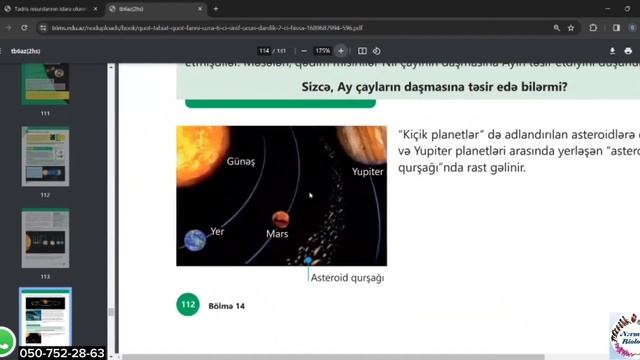The height and width of the screenshot is (360, 640).
Task: Click the horizontal scrollbar of the PDF
Action: (x=333, y=357)
